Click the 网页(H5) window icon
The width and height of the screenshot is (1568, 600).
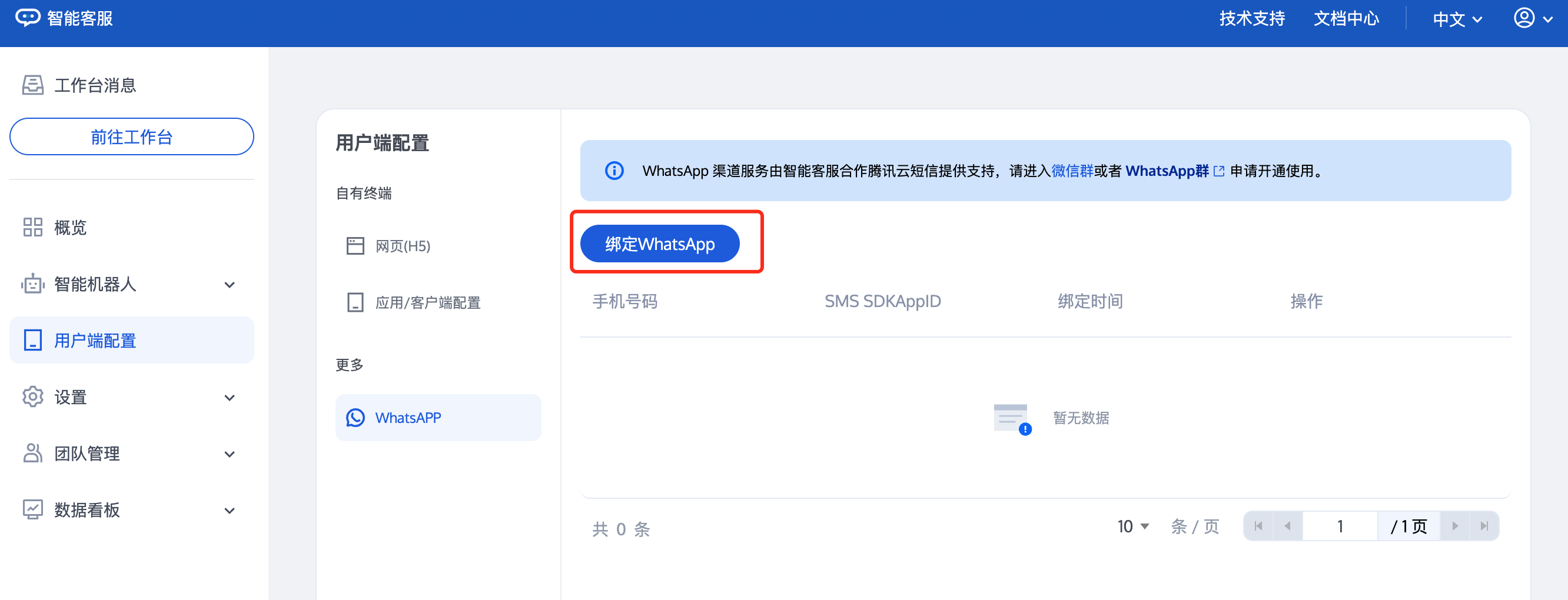pos(356,246)
